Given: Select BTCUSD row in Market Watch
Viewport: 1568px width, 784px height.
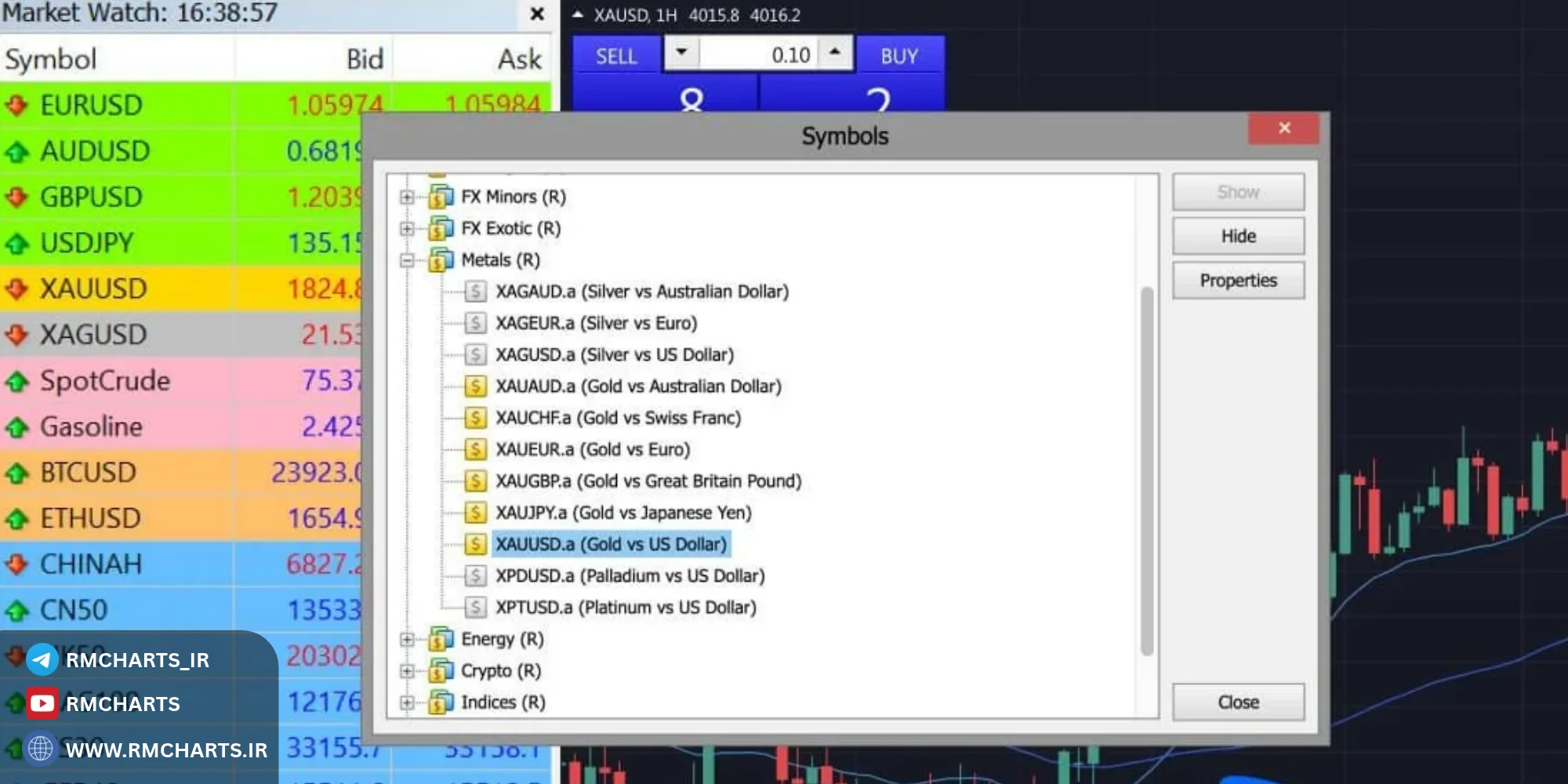Looking at the screenshot, I should tap(180, 473).
